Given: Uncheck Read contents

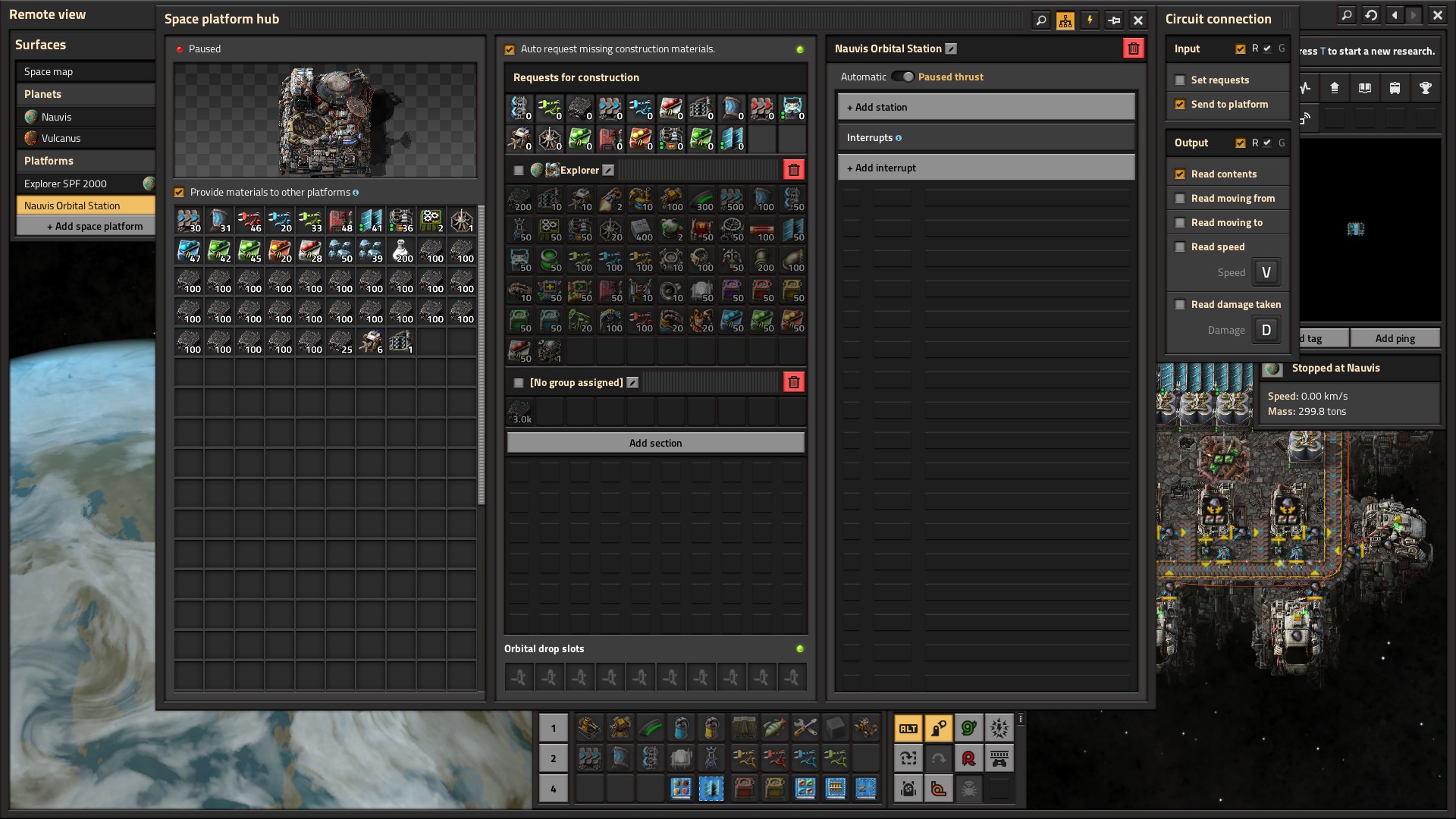Looking at the screenshot, I should click(x=1180, y=174).
